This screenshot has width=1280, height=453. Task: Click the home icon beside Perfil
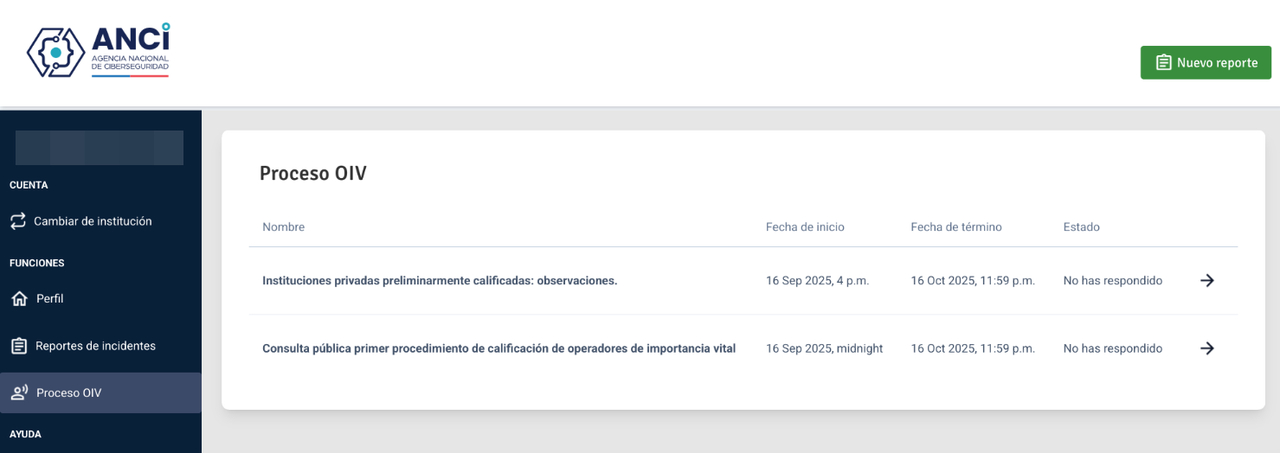pos(19,299)
